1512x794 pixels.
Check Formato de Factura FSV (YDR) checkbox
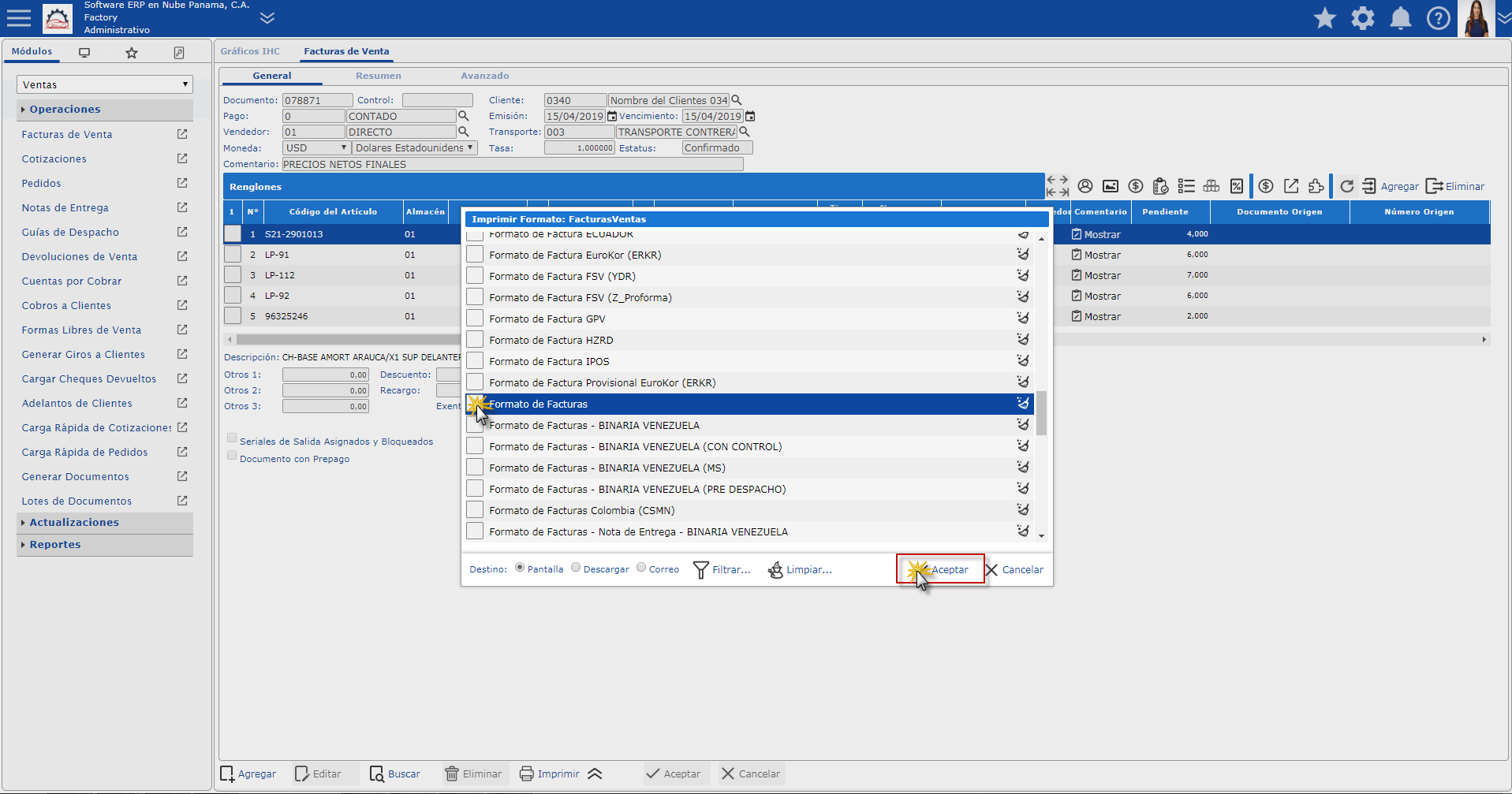point(475,276)
